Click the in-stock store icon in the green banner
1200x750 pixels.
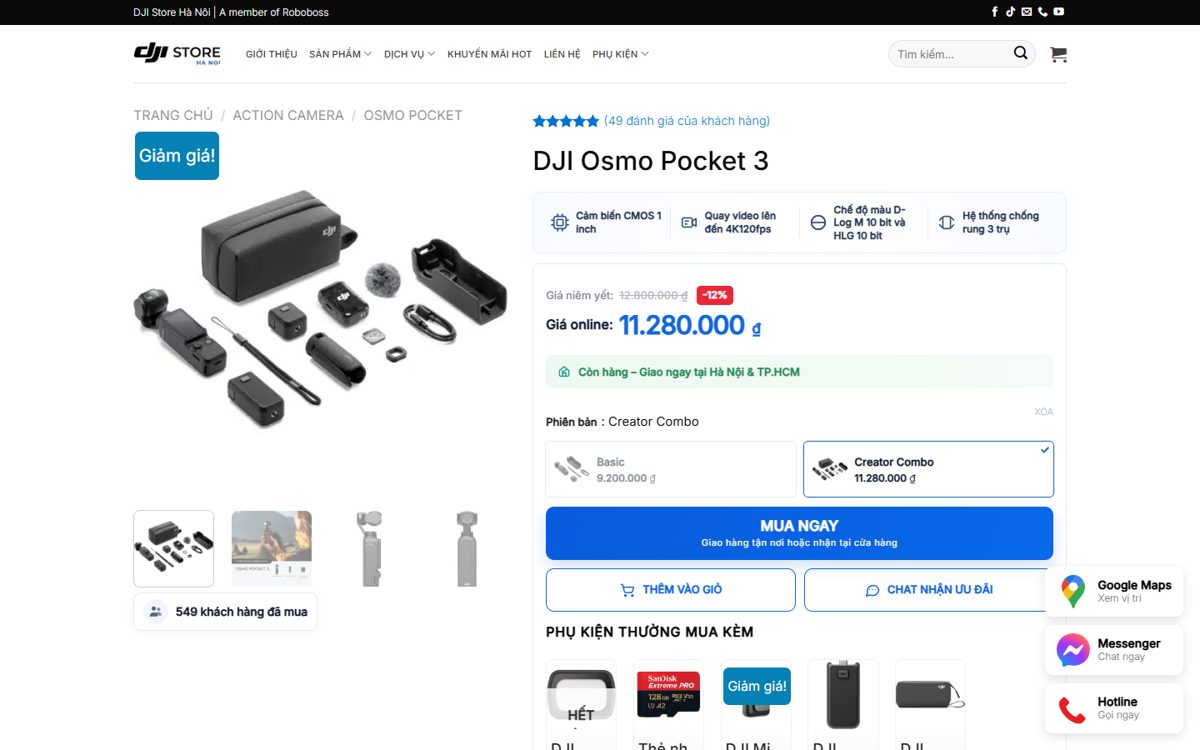564,372
